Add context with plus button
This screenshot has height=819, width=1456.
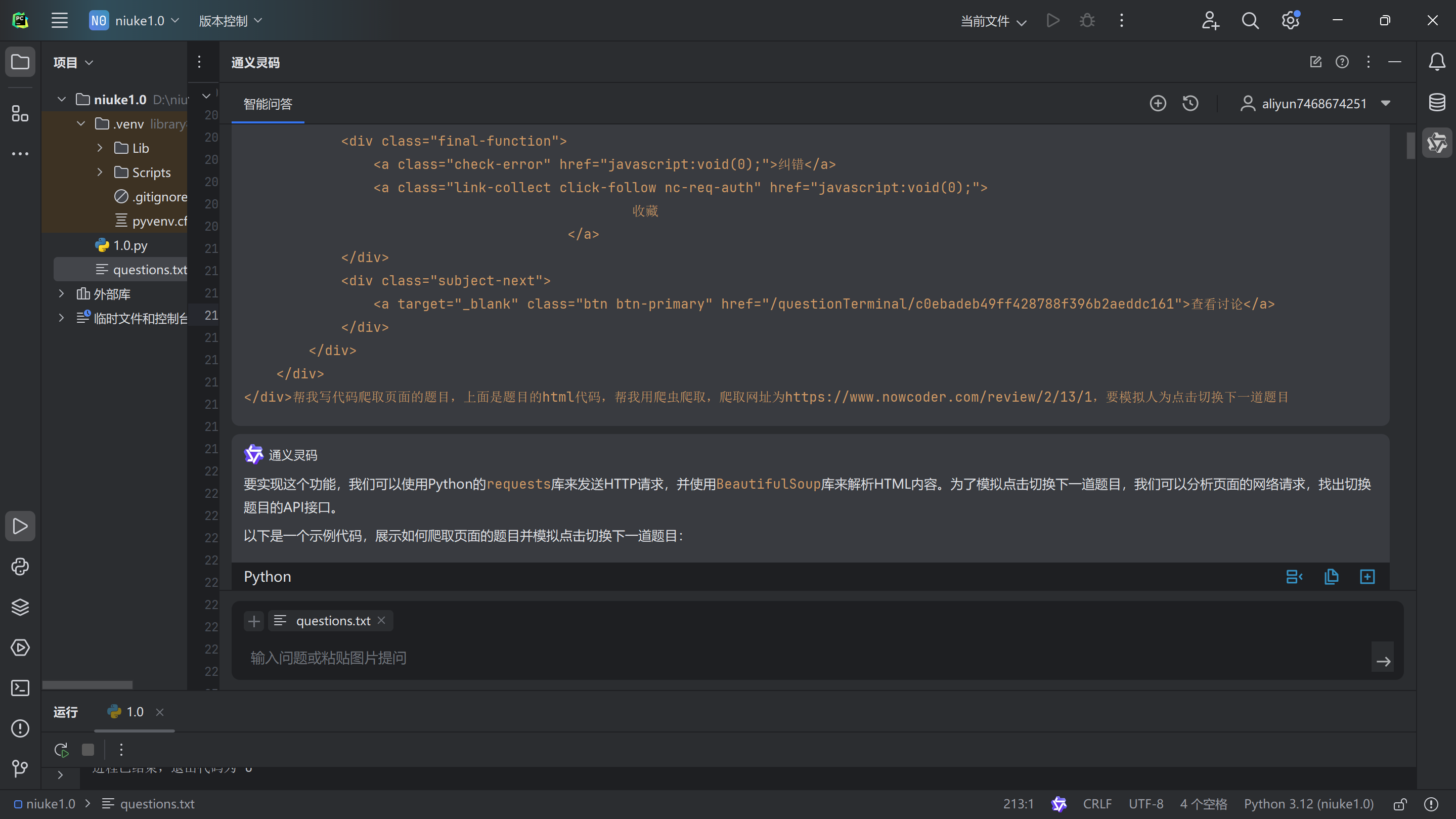[x=254, y=621]
